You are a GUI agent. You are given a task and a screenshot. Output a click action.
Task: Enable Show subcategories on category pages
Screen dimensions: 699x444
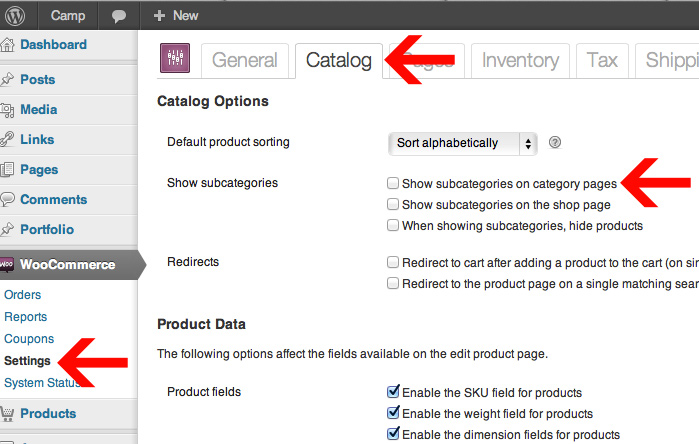[393, 184]
